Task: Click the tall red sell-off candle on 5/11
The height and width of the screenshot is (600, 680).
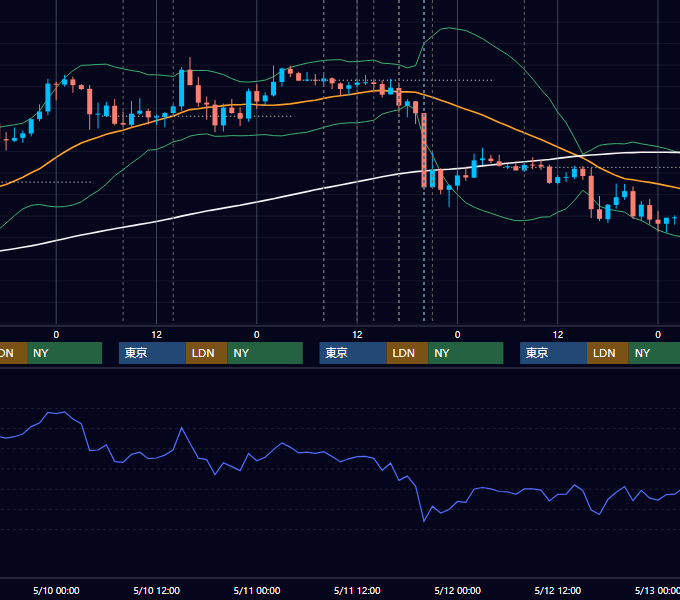Action: pos(424,150)
